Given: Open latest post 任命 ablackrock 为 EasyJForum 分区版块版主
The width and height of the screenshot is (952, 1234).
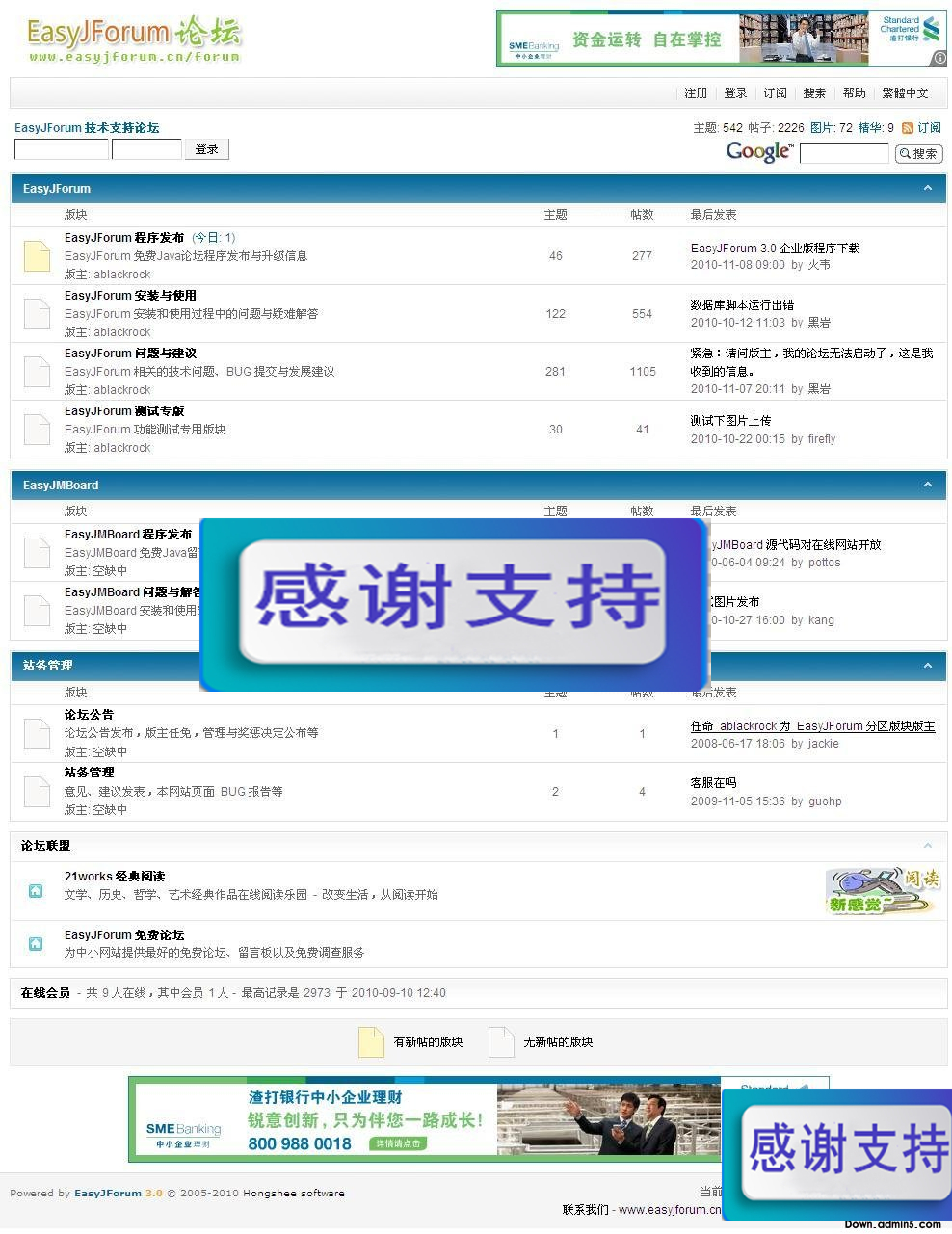Looking at the screenshot, I should tap(812, 726).
